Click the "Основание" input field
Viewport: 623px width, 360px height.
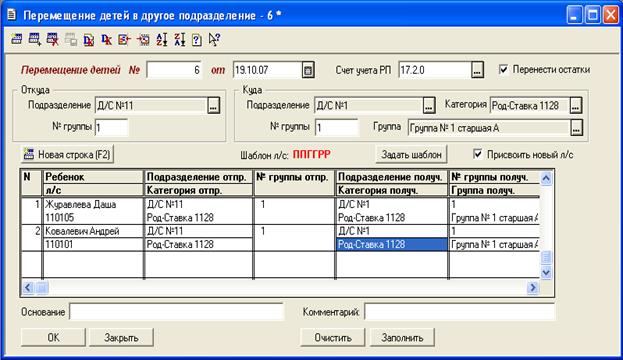coord(176,312)
